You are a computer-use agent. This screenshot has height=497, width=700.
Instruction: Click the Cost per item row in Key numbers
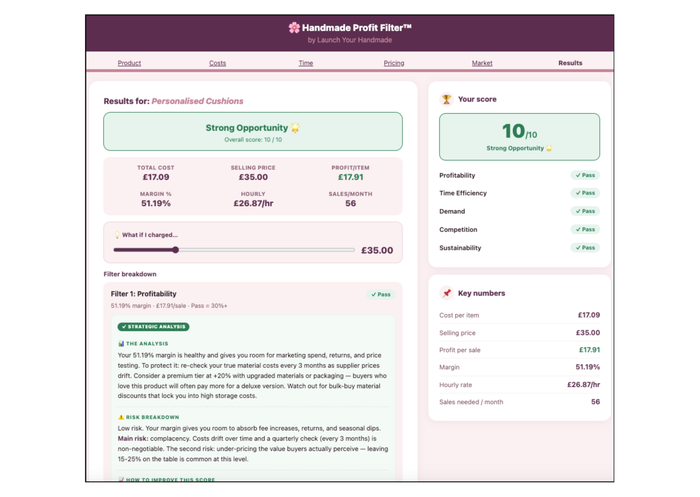[x=520, y=315]
